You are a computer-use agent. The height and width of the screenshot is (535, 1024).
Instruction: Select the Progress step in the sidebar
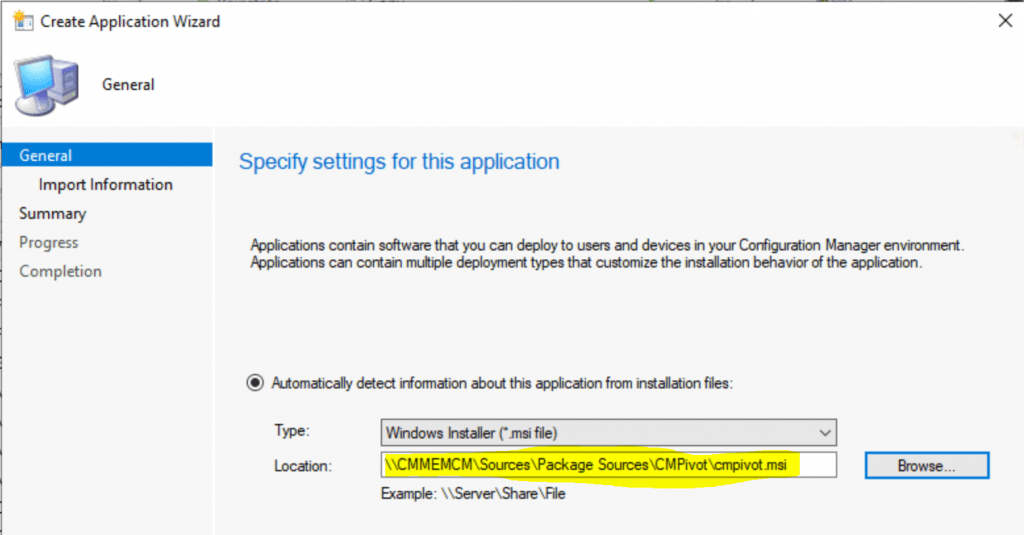point(48,242)
